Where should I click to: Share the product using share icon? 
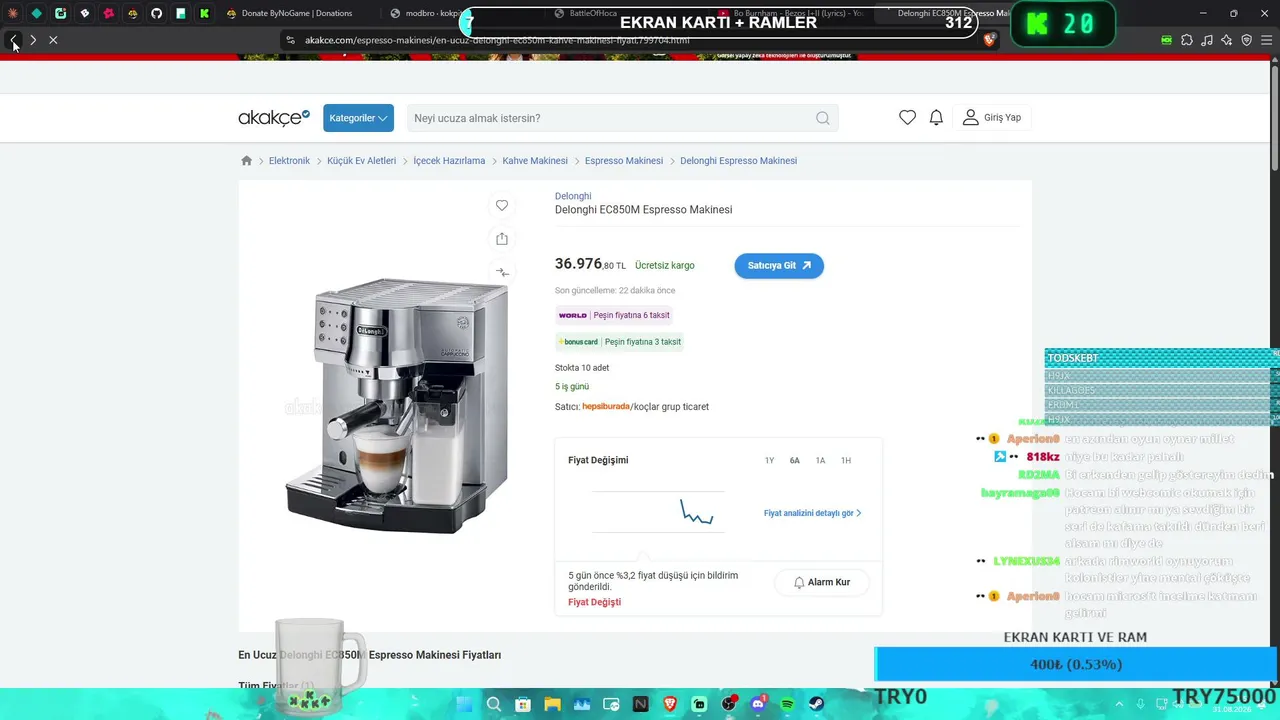point(502,239)
